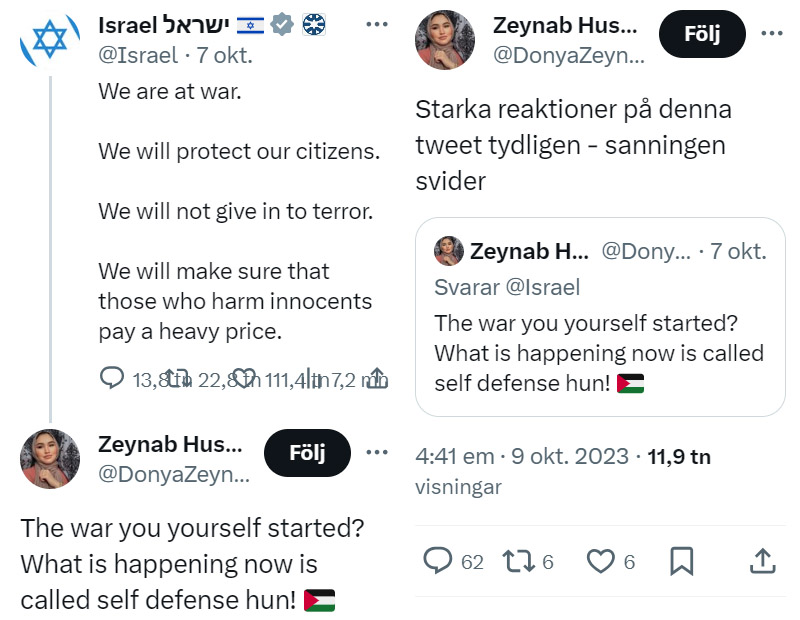
Task: Open Israel's Star of David profile avatar
Action: 49,40
